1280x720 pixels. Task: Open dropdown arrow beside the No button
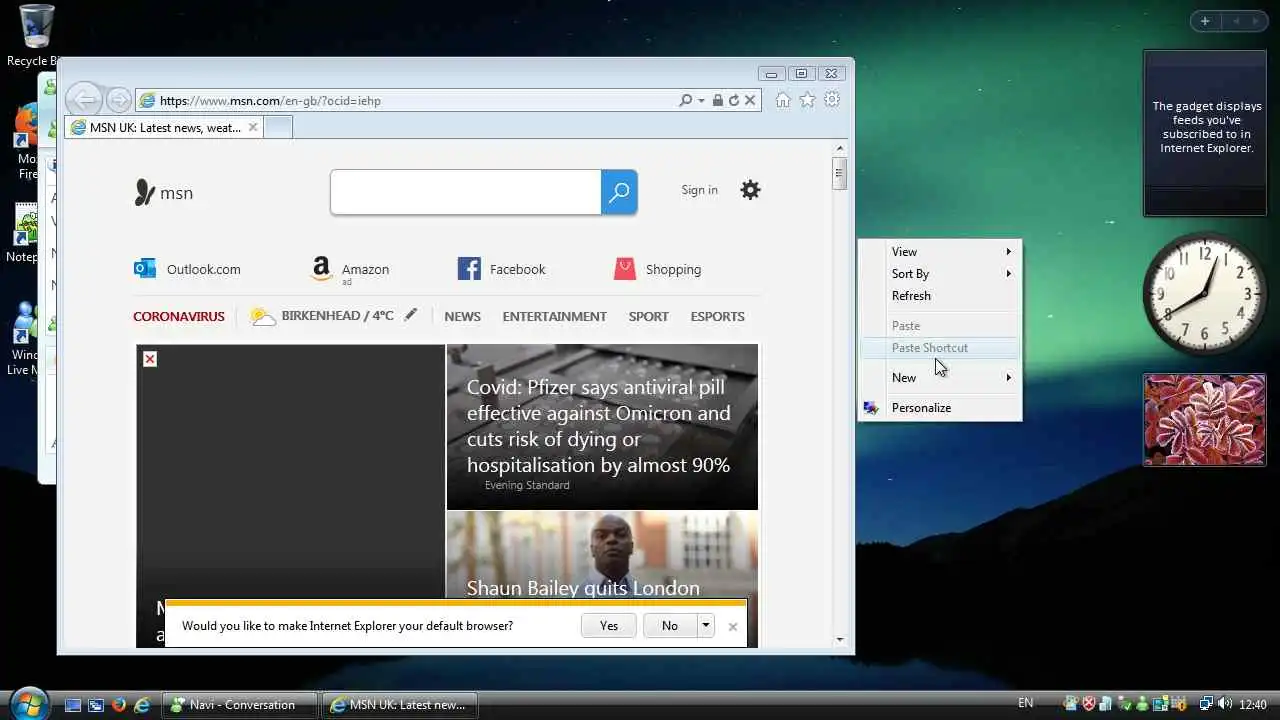[x=706, y=626]
